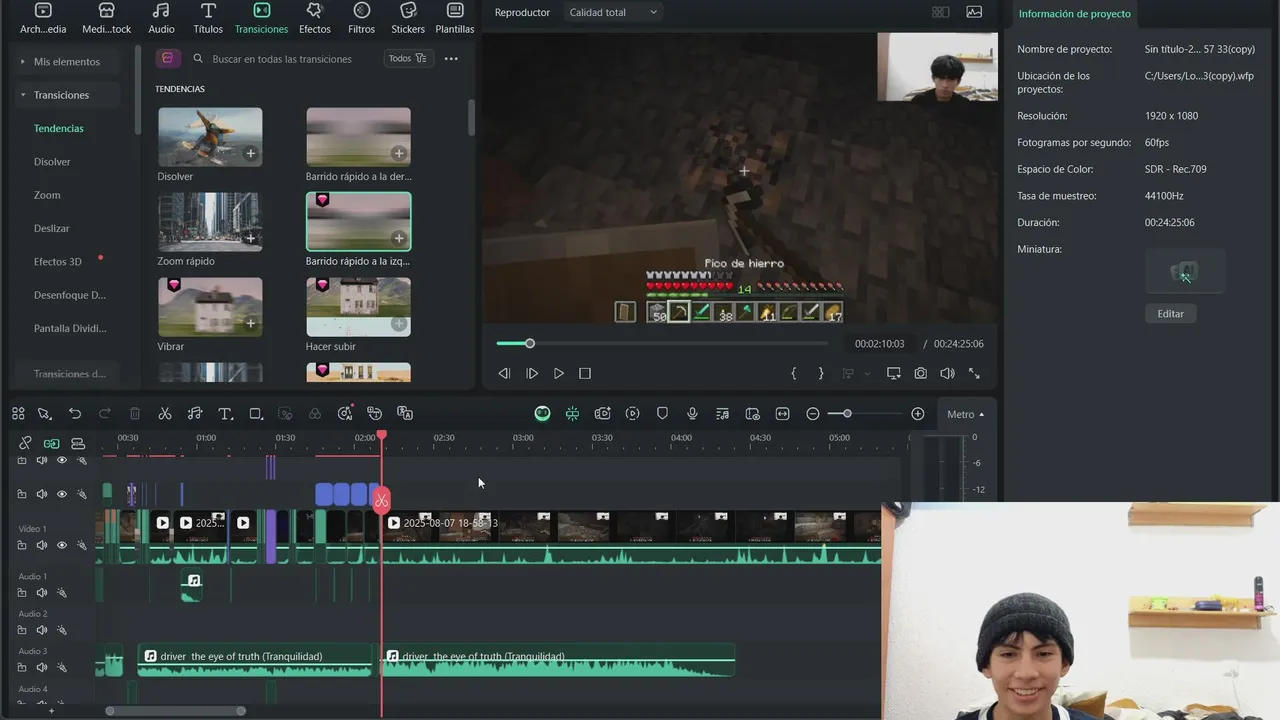Open the audio mixer icon in toolbar
The image size is (1280, 720).
[x=722, y=413]
